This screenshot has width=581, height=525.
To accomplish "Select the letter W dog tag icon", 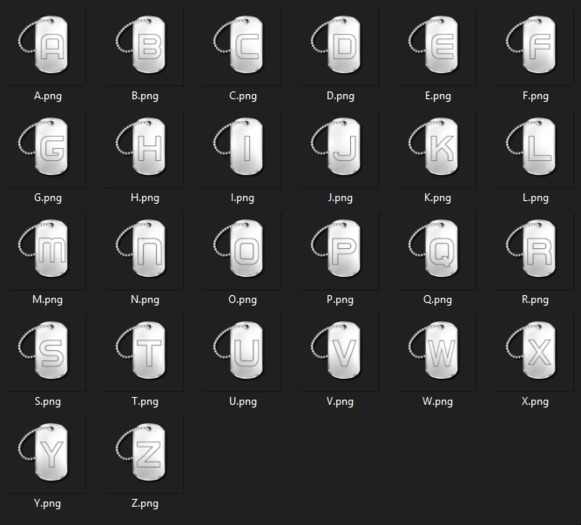I will (433, 350).
